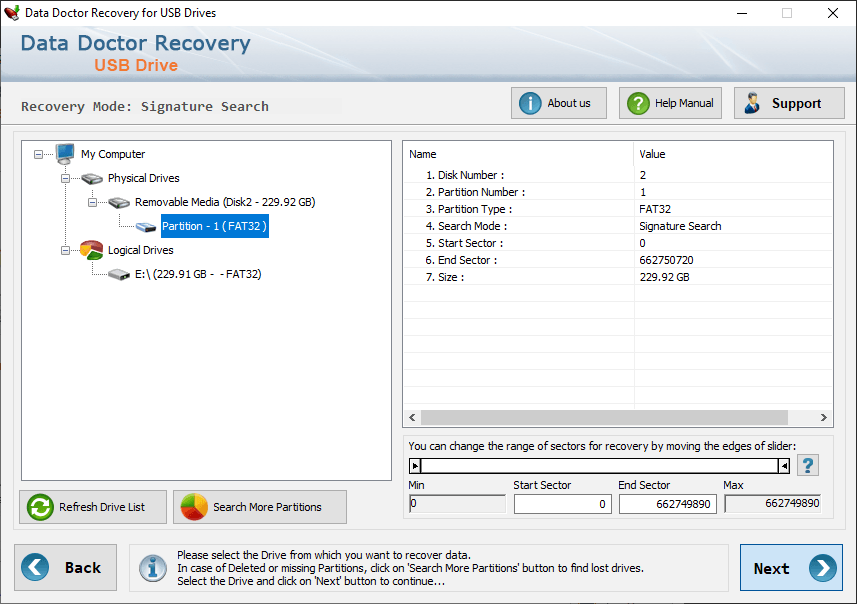
Task: Select the E:\ (229.91 GB - FAT32) drive
Action: coord(198,274)
